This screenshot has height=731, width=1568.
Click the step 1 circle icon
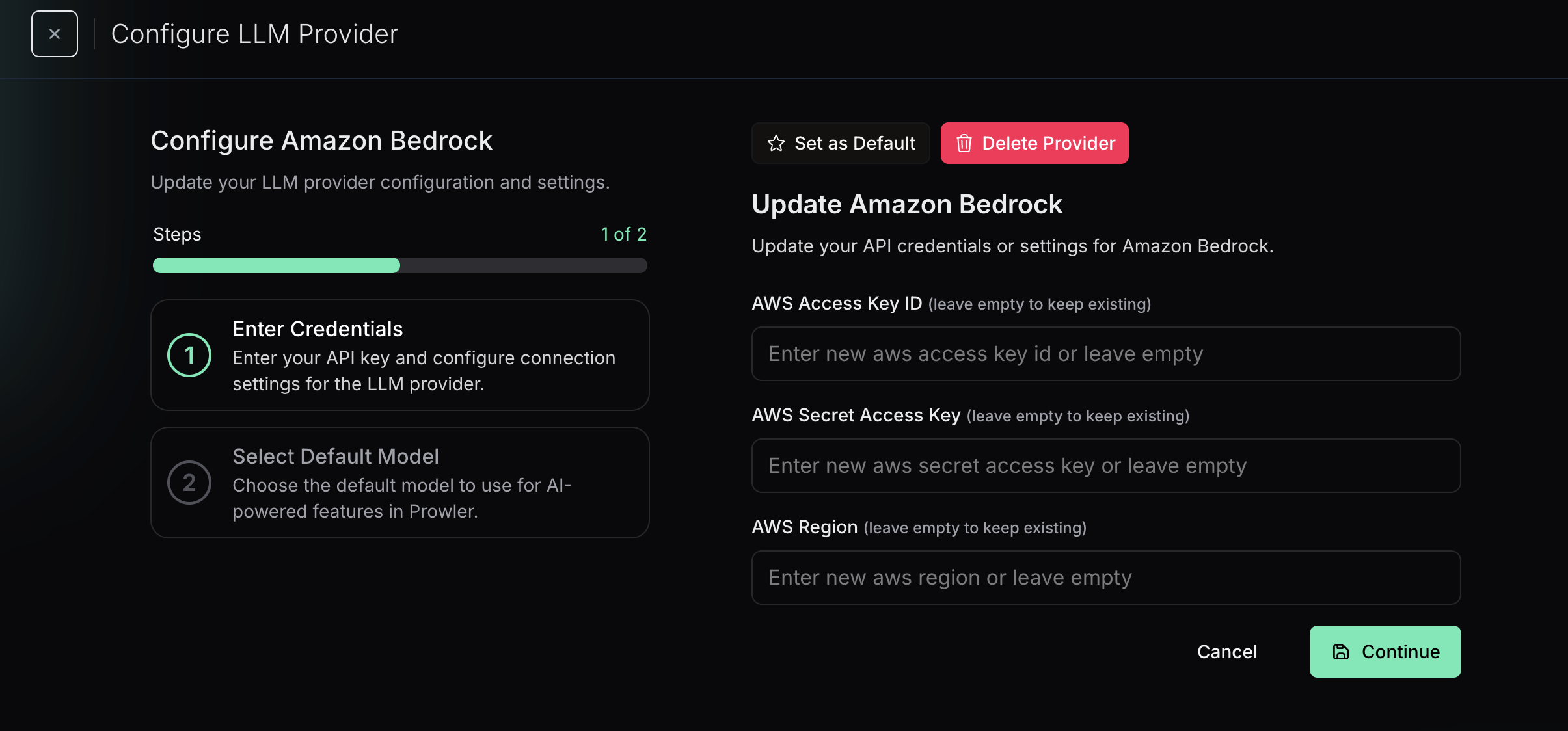point(189,355)
